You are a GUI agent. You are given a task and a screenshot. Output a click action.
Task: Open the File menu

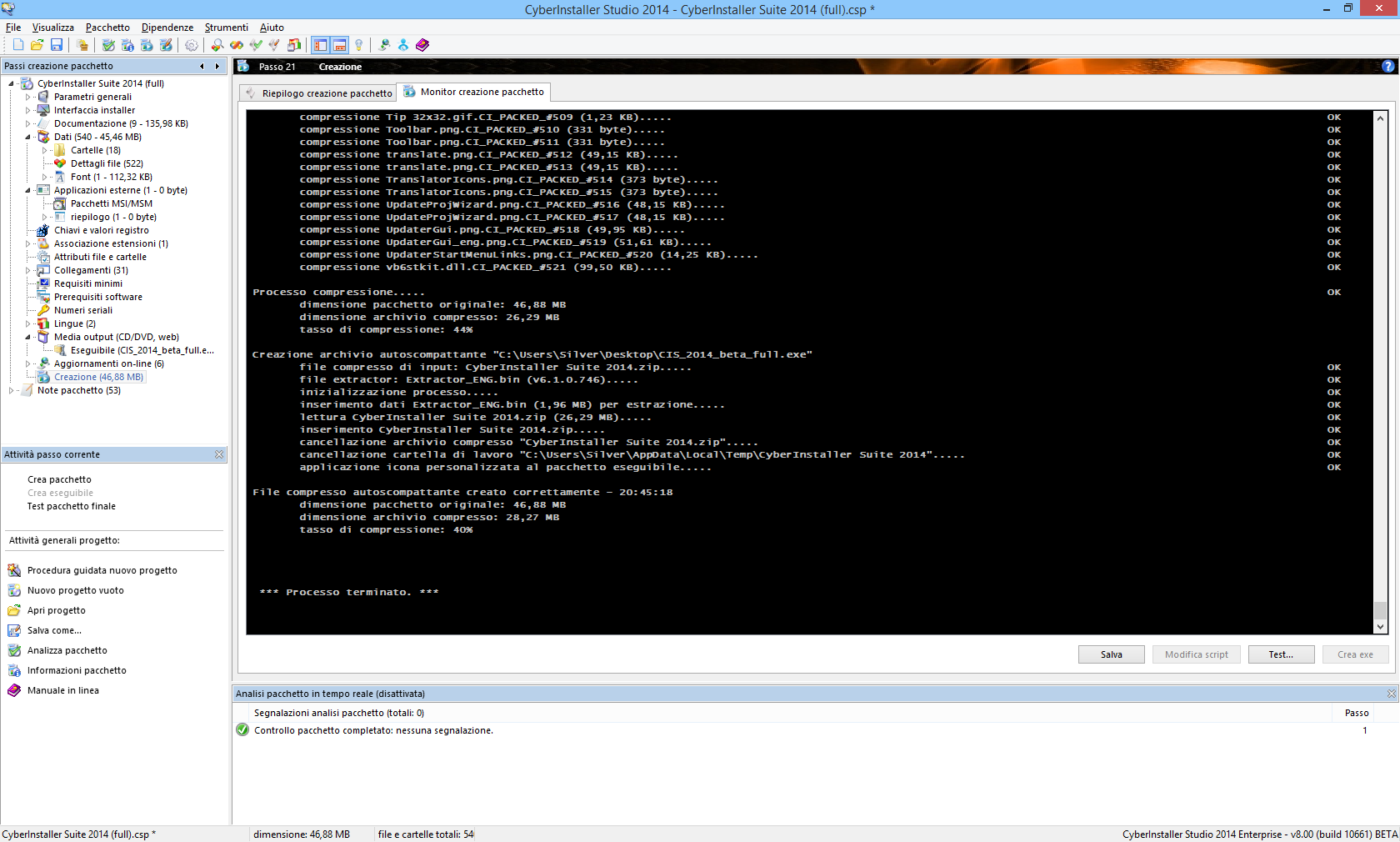(x=13, y=28)
